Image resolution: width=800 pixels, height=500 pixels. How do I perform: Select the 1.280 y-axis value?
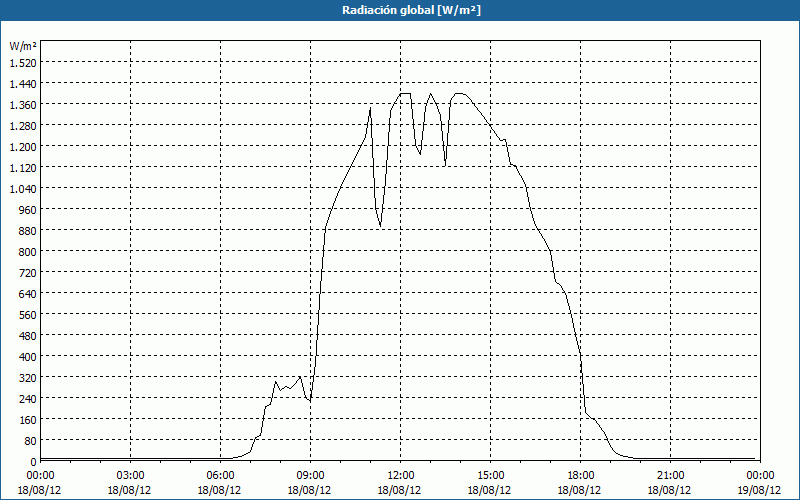(23, 126)
